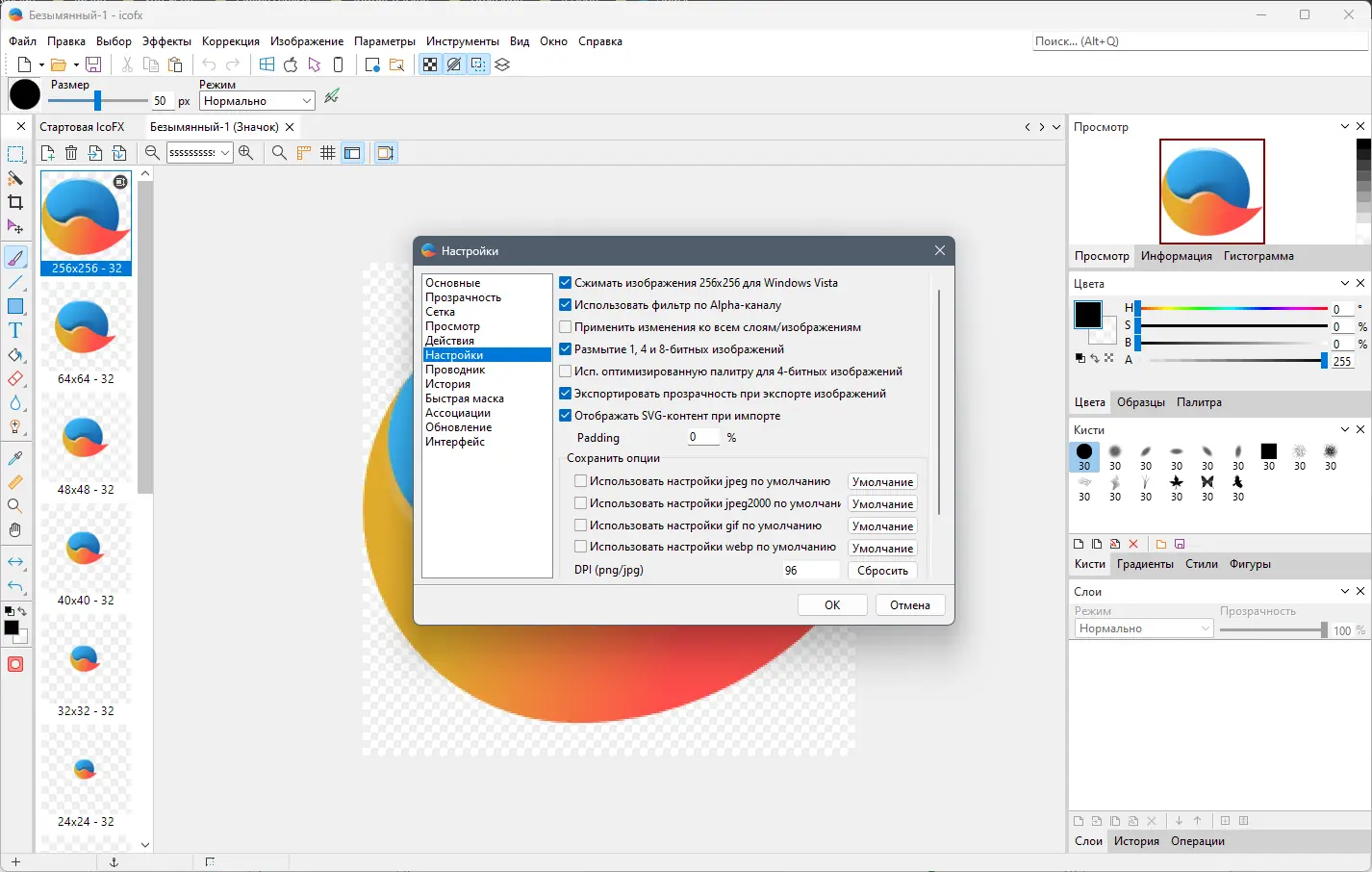Switch to the Гистограмма tab
The width and height of the screenshot is (1372, 872).
pos(1258,256)
